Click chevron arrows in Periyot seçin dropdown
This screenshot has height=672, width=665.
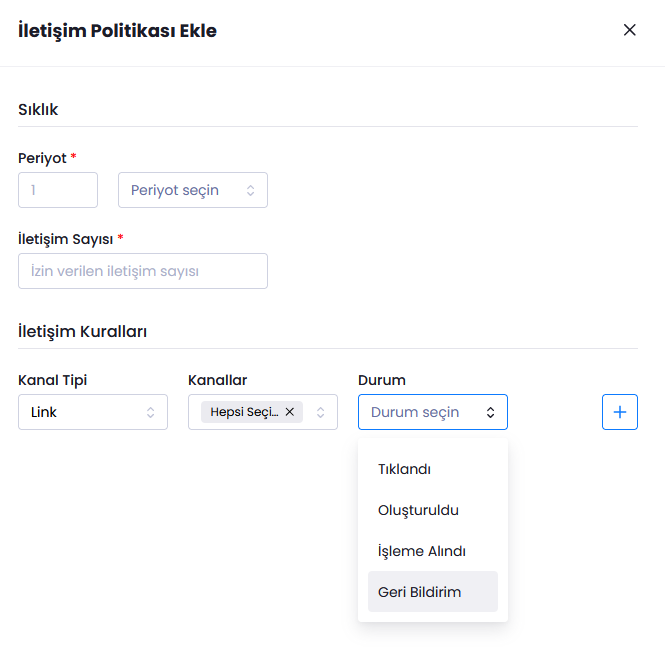[x=250, y=190]
